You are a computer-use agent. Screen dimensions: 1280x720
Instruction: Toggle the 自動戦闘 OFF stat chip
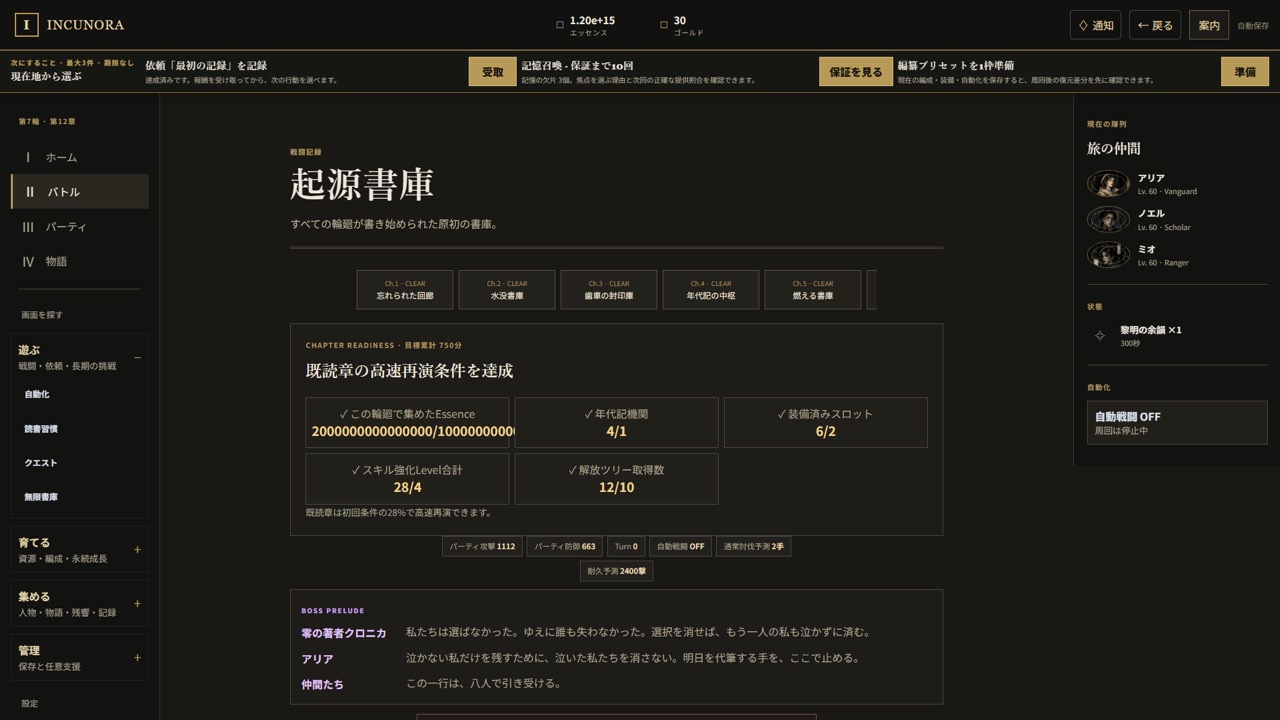tap(680, 547)
